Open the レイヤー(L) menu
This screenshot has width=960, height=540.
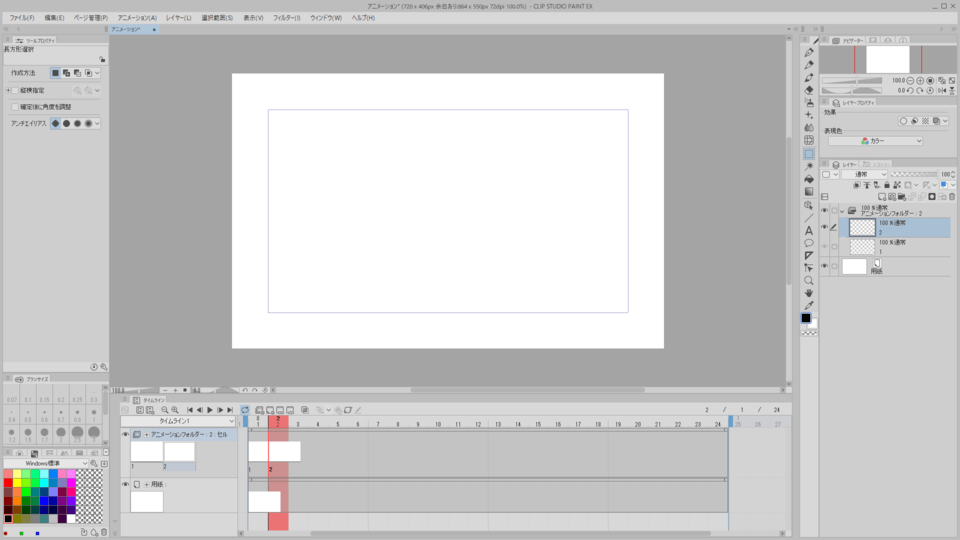pos(179,18)
